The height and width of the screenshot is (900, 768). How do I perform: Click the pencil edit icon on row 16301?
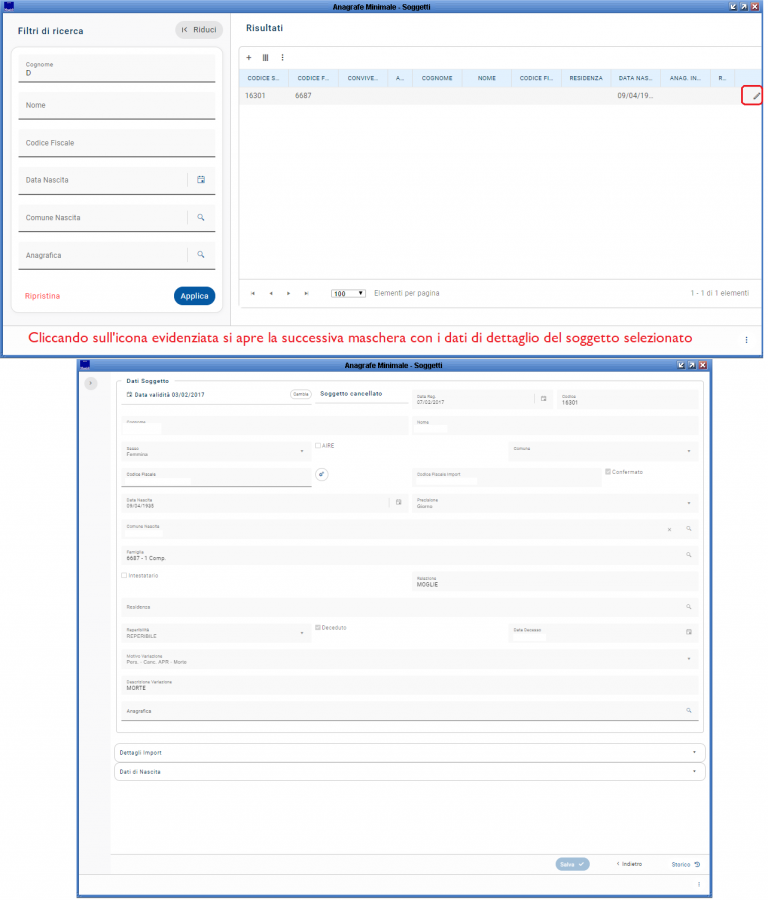[759, 96]
